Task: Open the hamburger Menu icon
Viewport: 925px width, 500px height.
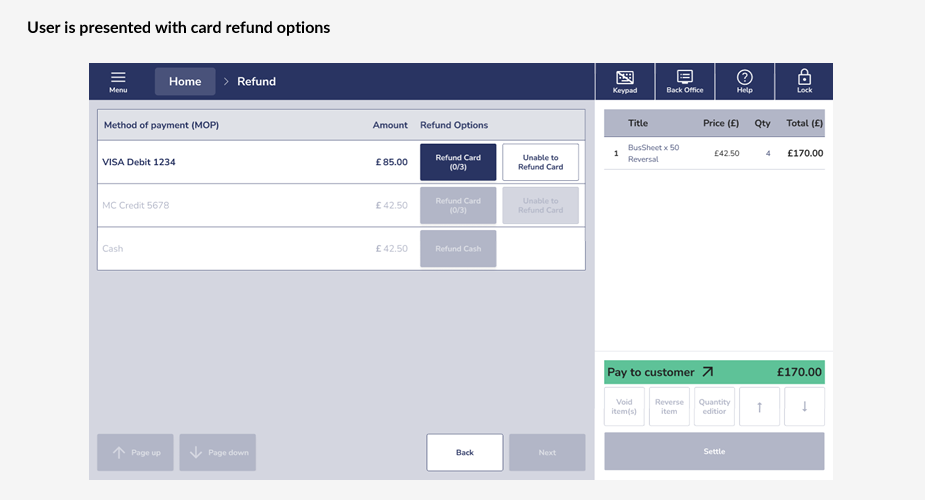Action: pos(118,81)
